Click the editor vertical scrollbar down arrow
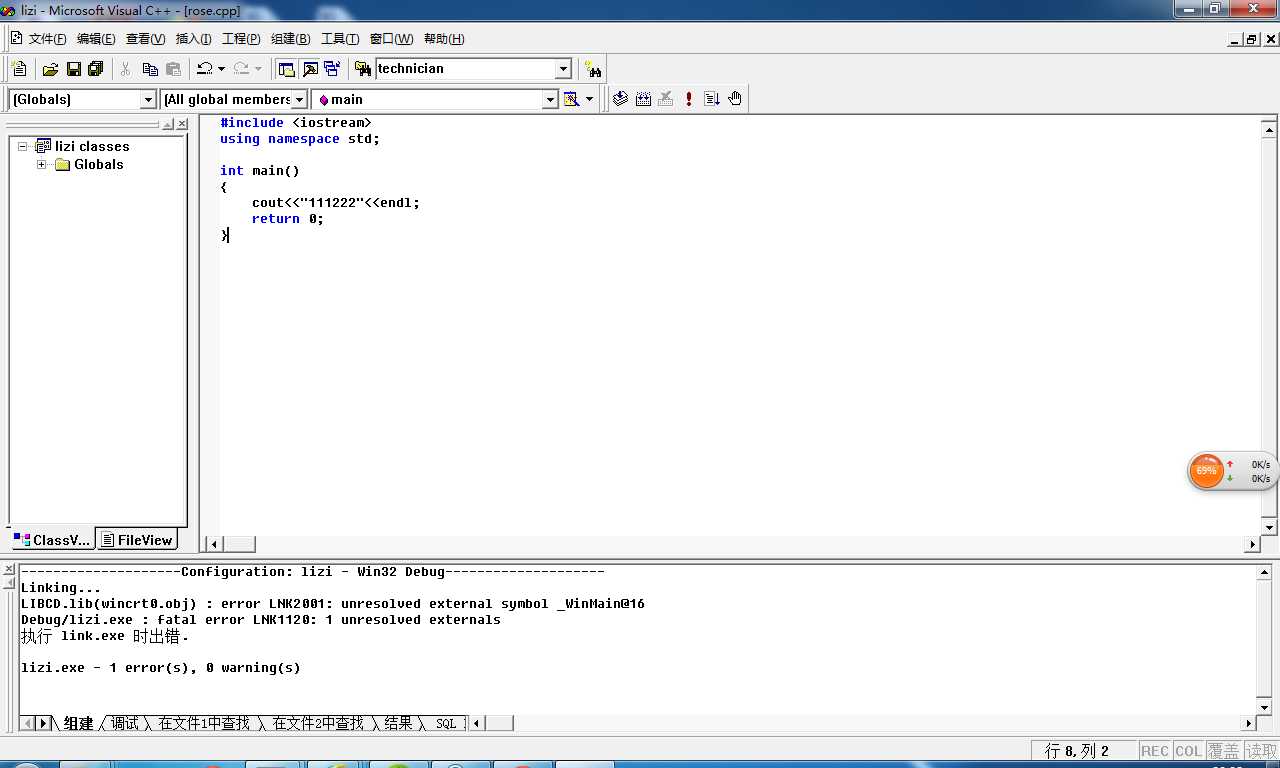Image resolution: width=1280 pixels, height=768 pixels. pyautogui.click(x=1269, y=527)
